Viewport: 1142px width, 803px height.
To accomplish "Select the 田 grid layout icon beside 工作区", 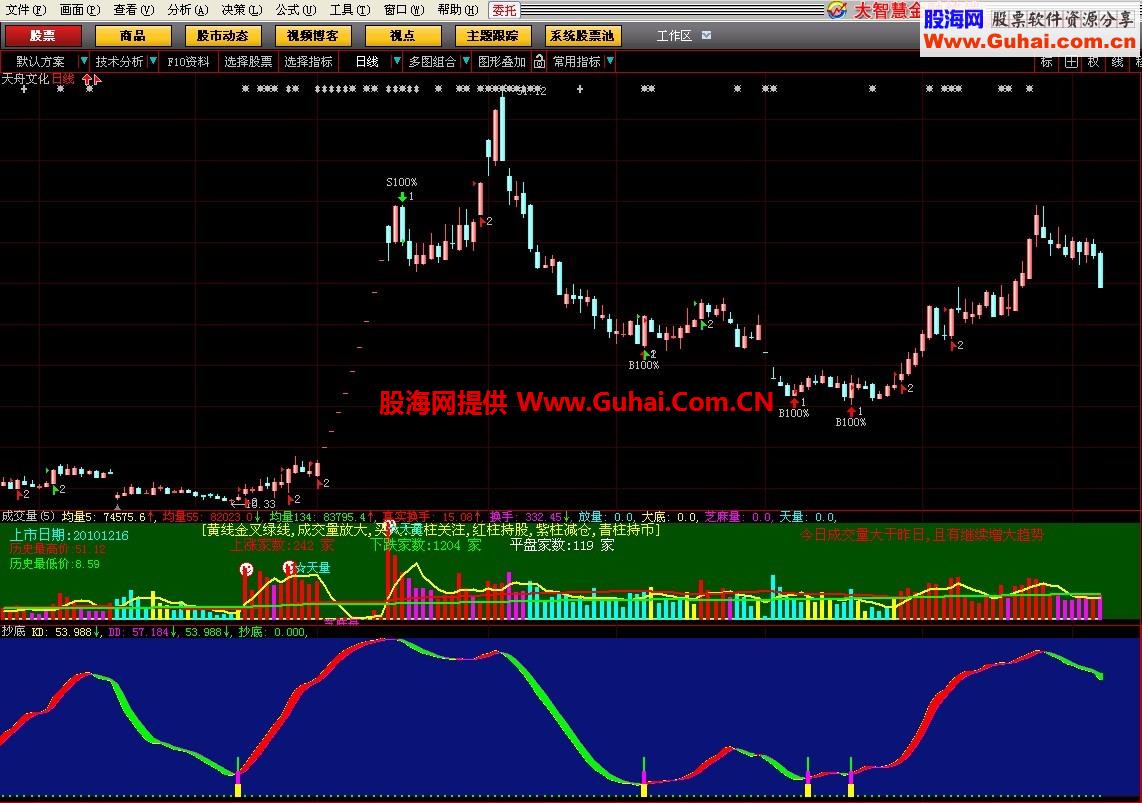I will click(1071, 62).
